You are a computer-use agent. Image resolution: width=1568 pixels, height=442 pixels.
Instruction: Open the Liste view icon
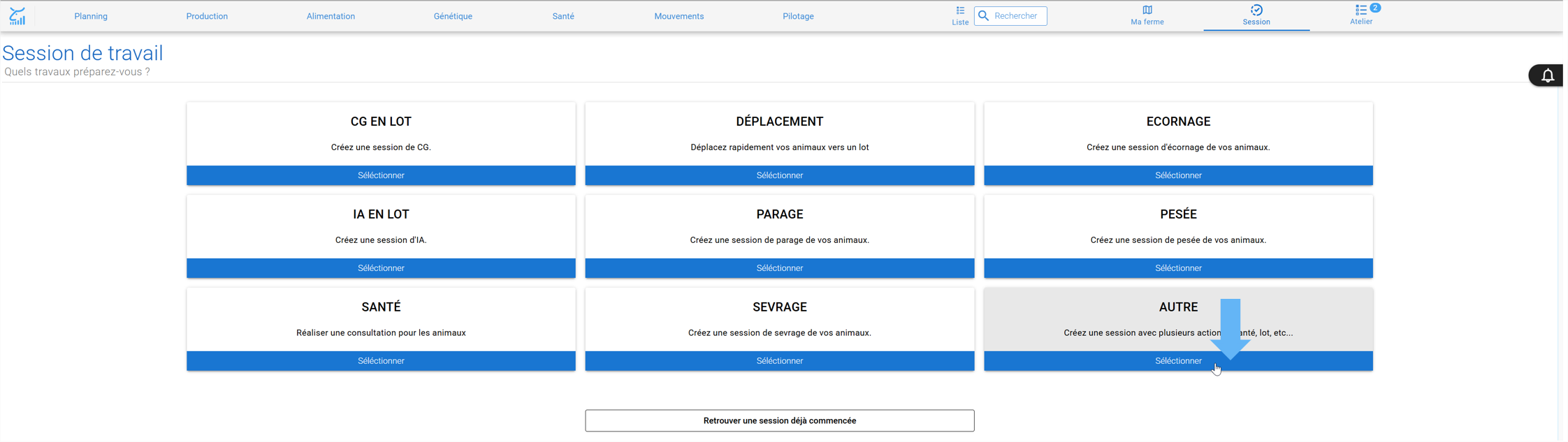[960, 10]
